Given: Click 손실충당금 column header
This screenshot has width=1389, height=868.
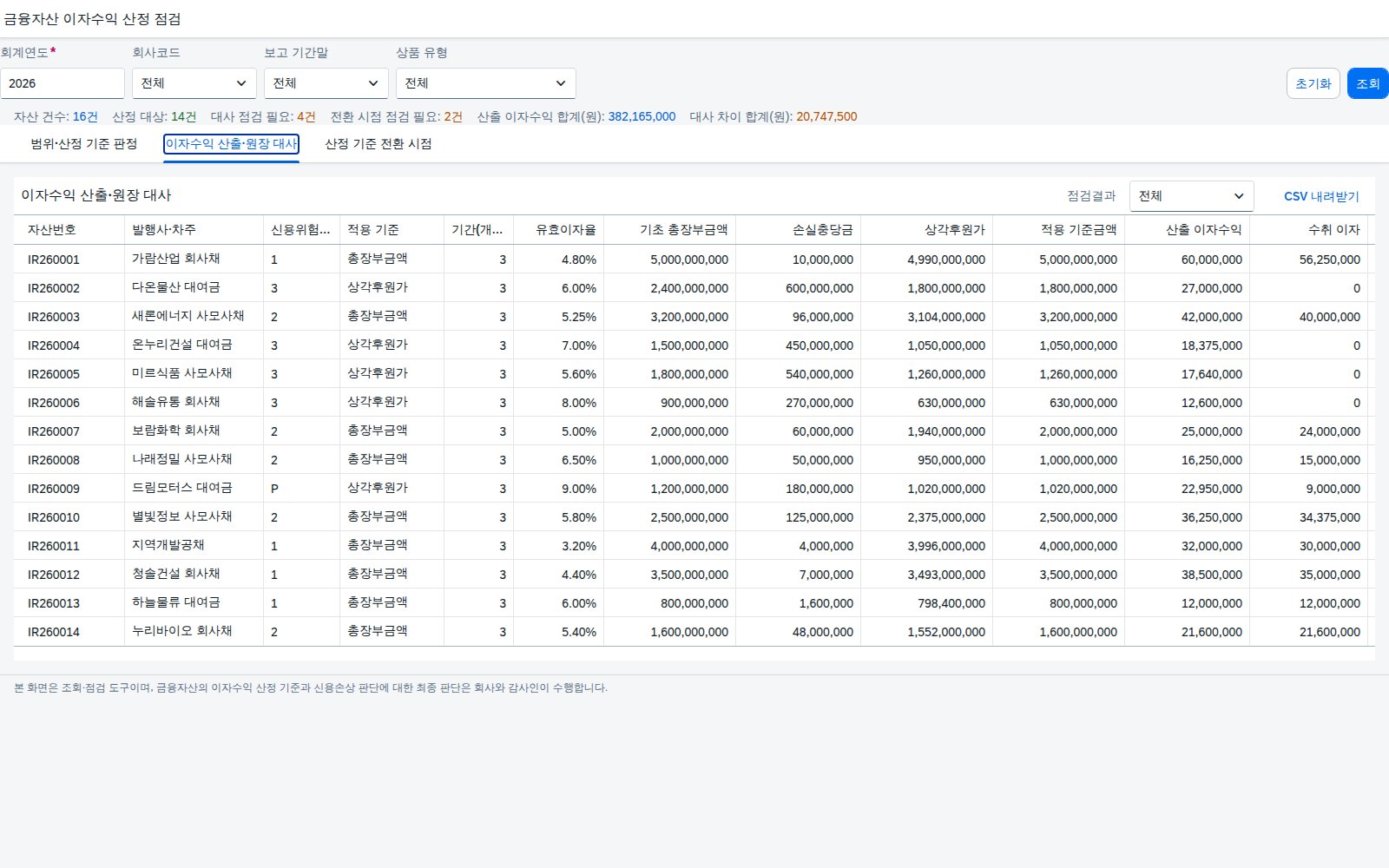Looking at the screenshot, I should (x=799, y=230).
